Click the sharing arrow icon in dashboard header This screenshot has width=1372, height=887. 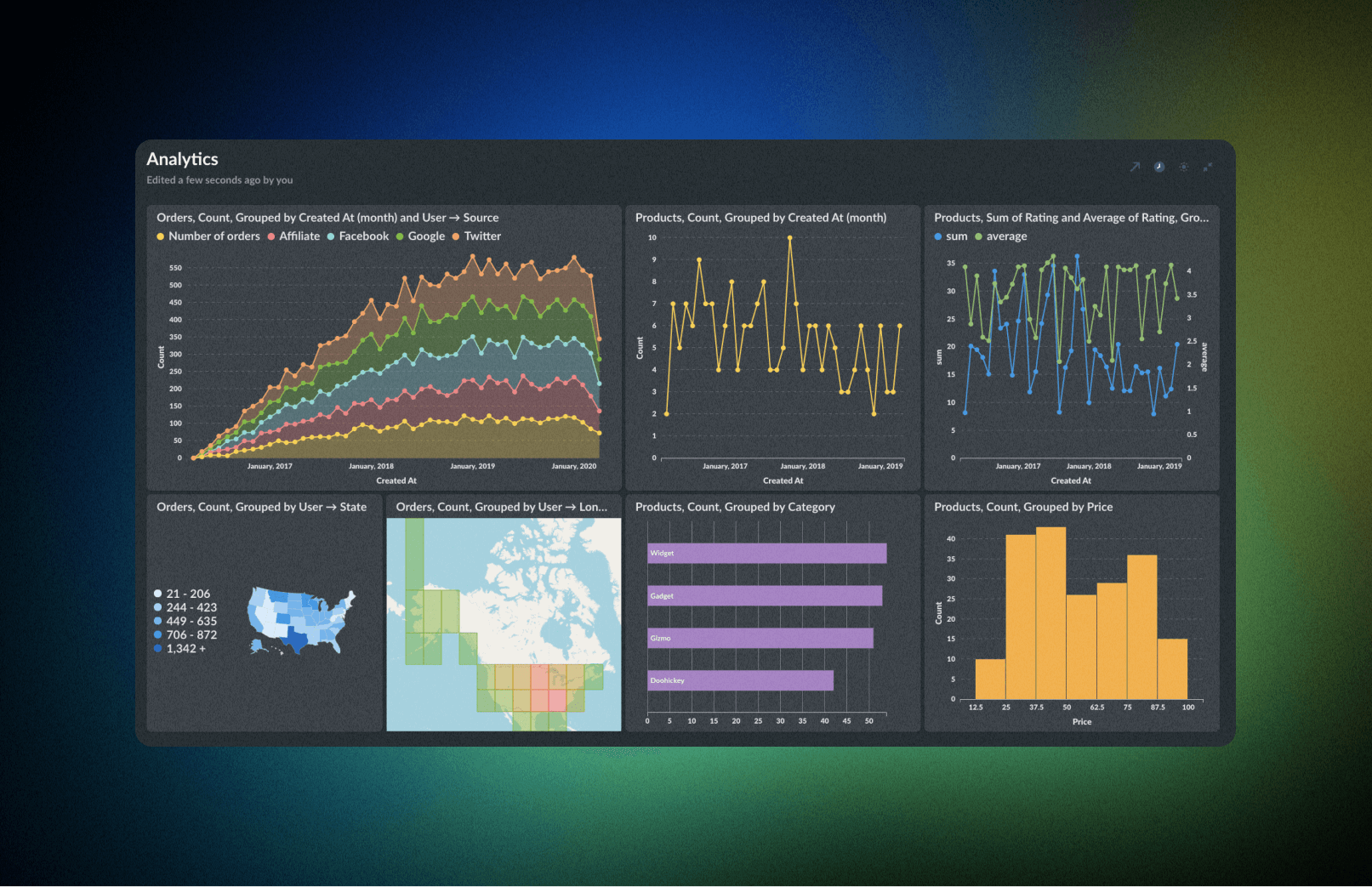1135,167
